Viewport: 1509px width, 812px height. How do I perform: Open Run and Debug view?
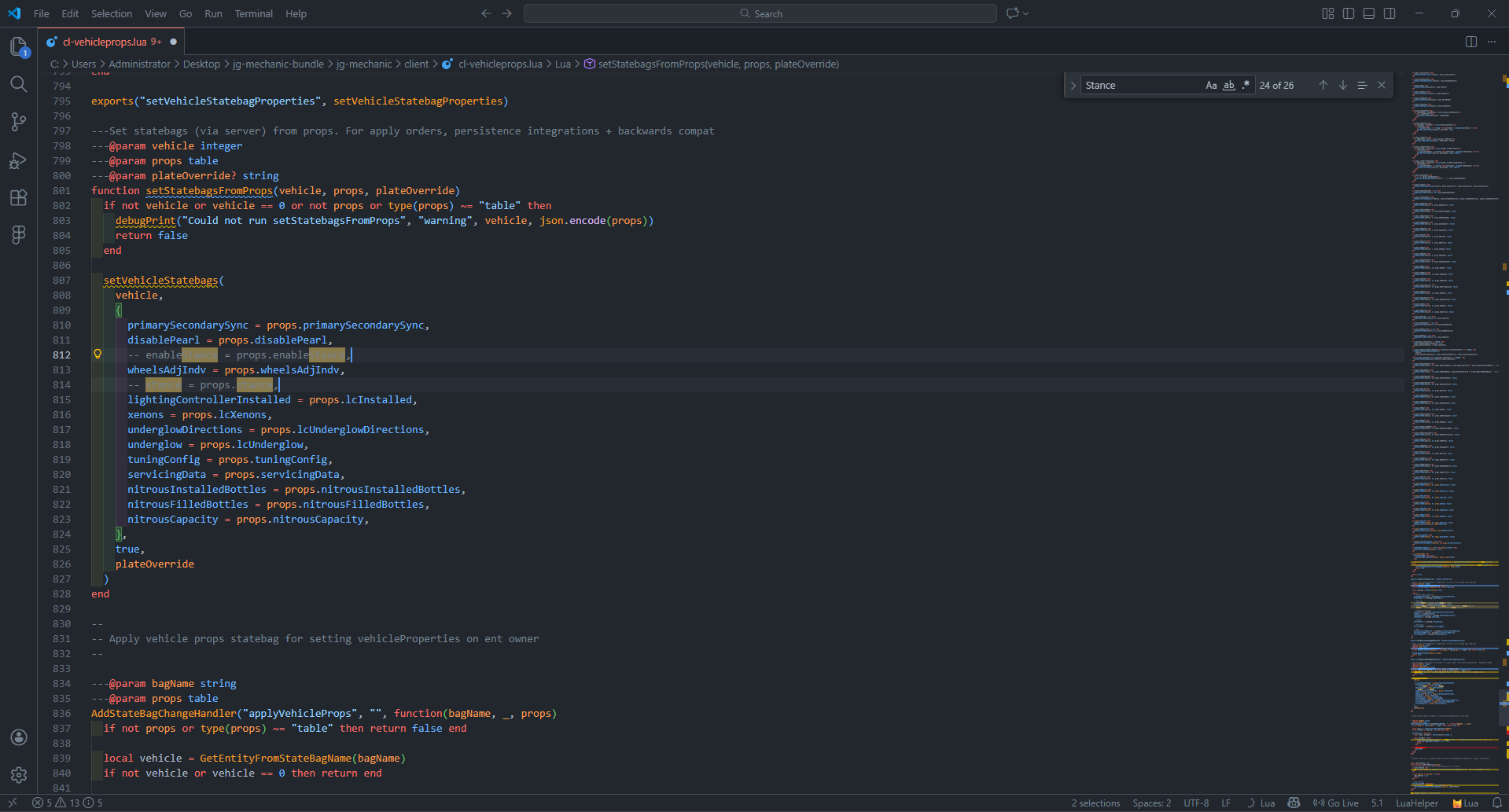[19, 160]
